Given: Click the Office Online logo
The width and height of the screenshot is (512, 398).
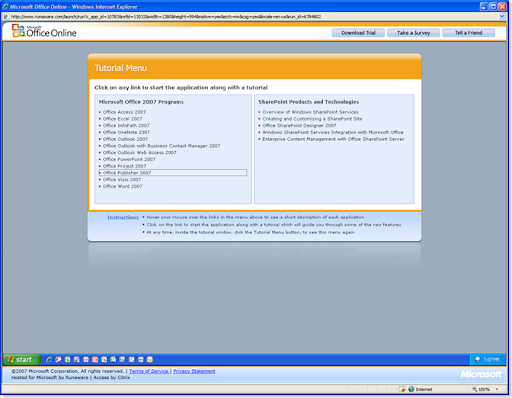Looking at the screenshot, I should [44, 31].
